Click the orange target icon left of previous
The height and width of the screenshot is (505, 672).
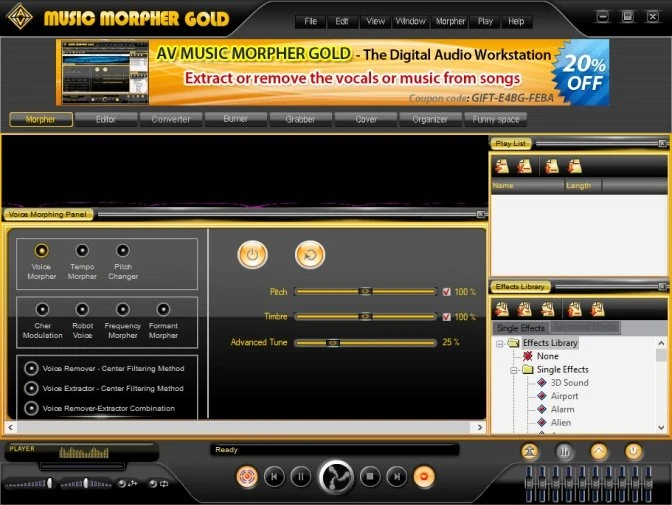click(247, 476)
